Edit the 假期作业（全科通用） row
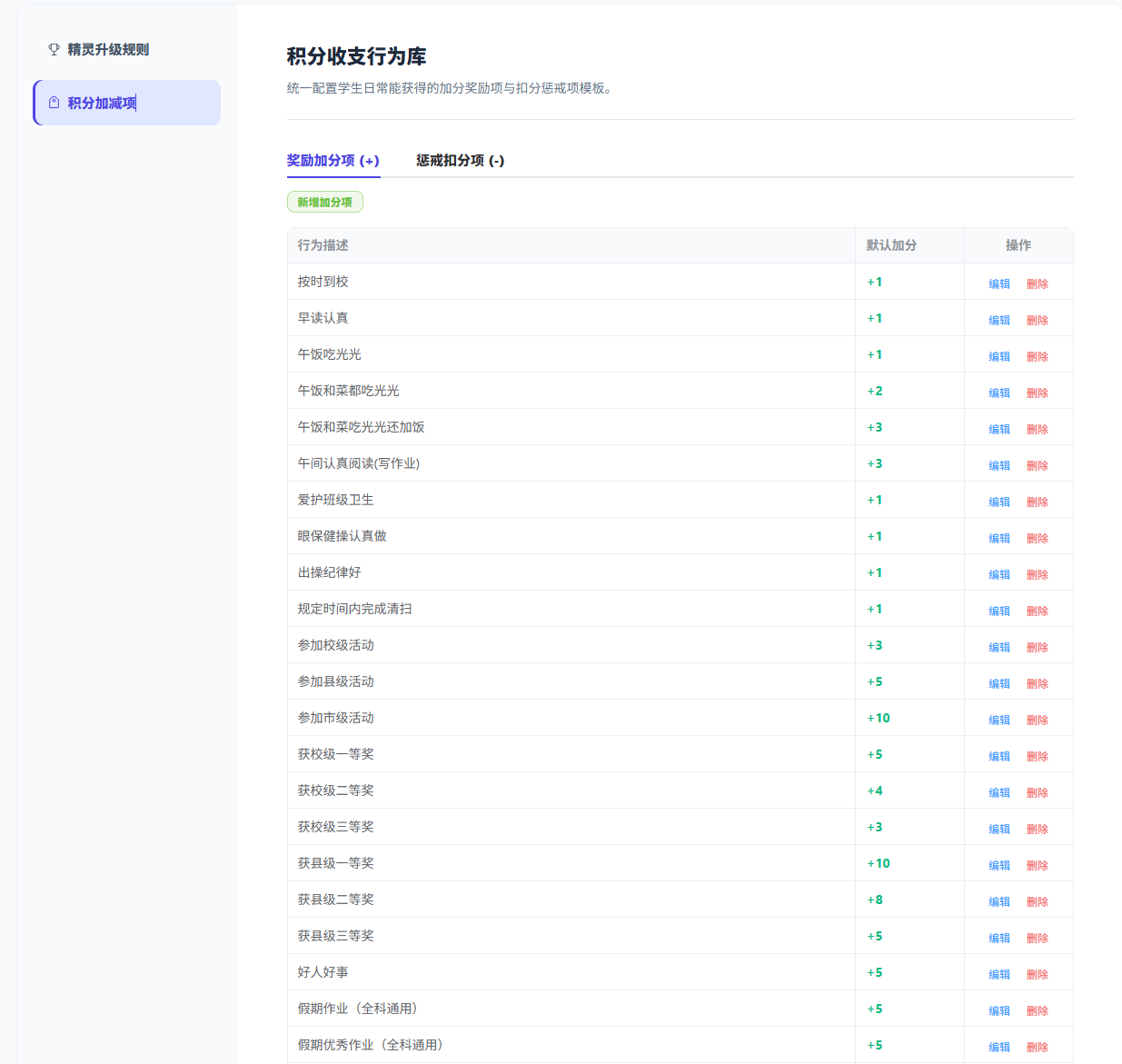The image size is (1122, 1064). [x=999, y=1010]
